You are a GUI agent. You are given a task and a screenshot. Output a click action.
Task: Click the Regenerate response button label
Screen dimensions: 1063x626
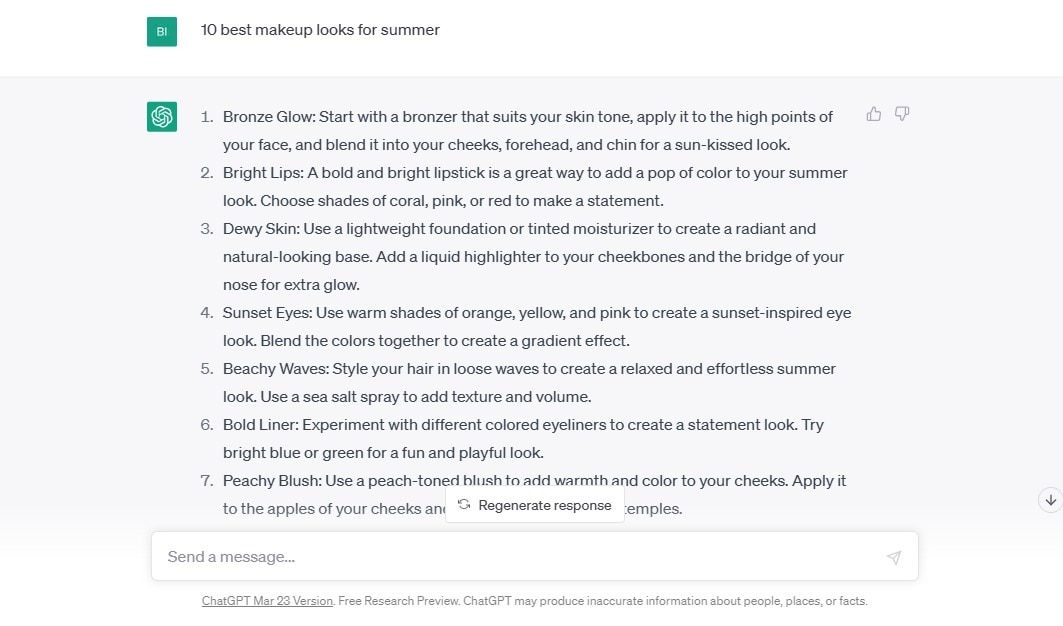coord(544,505)
